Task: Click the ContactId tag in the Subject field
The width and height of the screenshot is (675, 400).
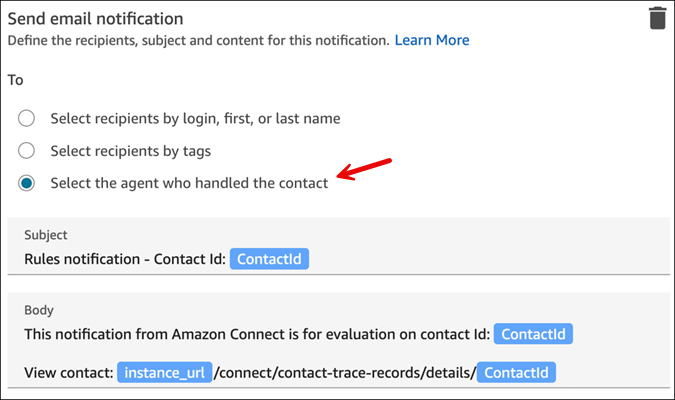Action: click(270, 259)
